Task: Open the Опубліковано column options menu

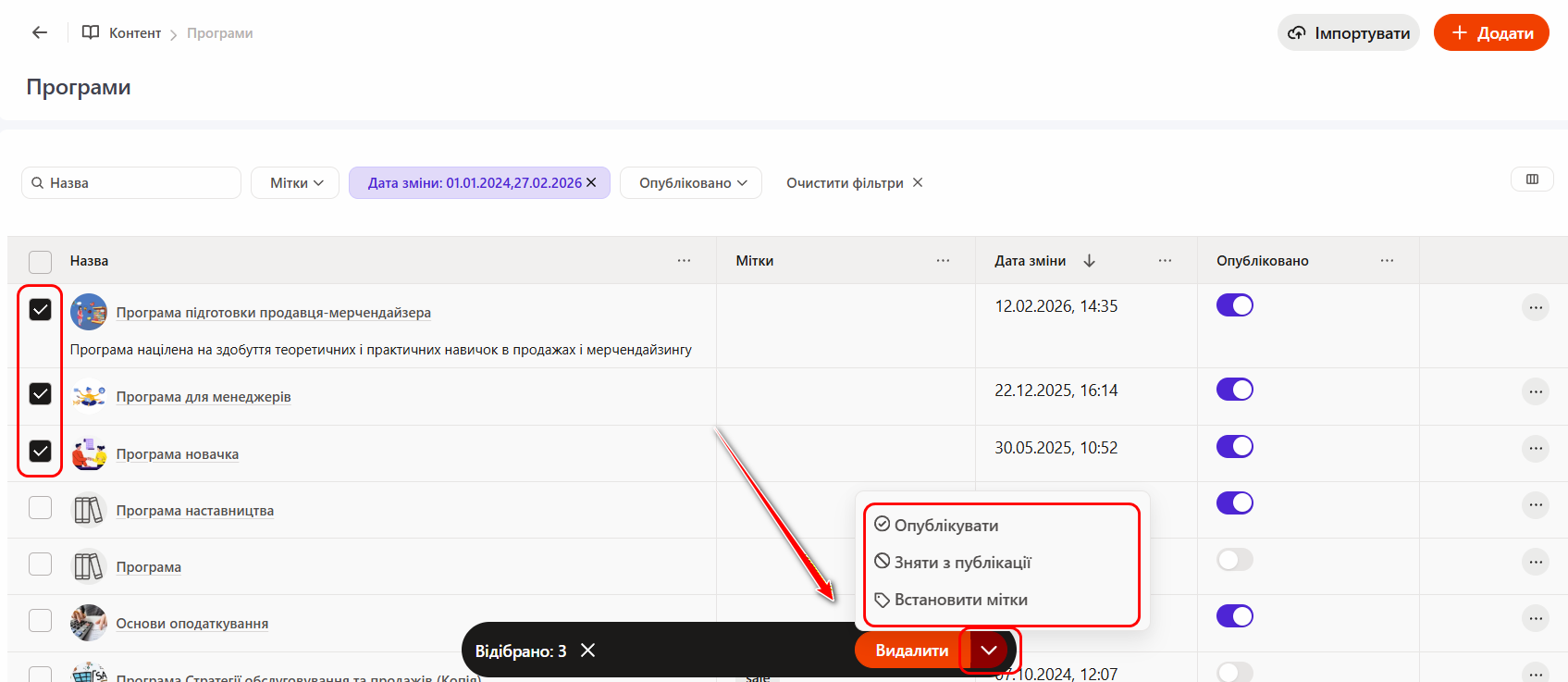Action: pos(1387,261)
